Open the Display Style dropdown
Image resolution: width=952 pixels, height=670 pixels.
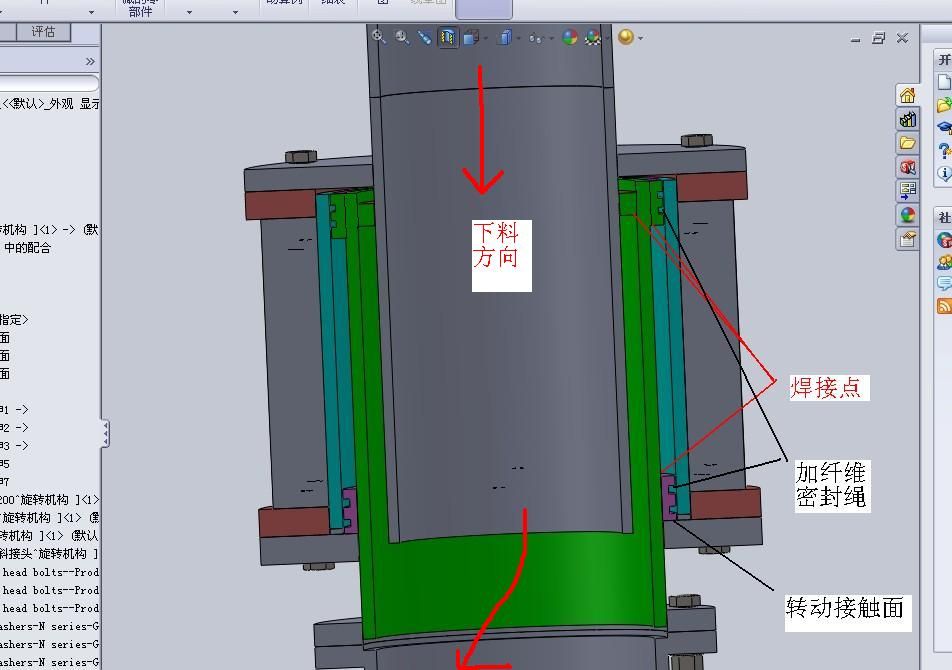(506, 38)
